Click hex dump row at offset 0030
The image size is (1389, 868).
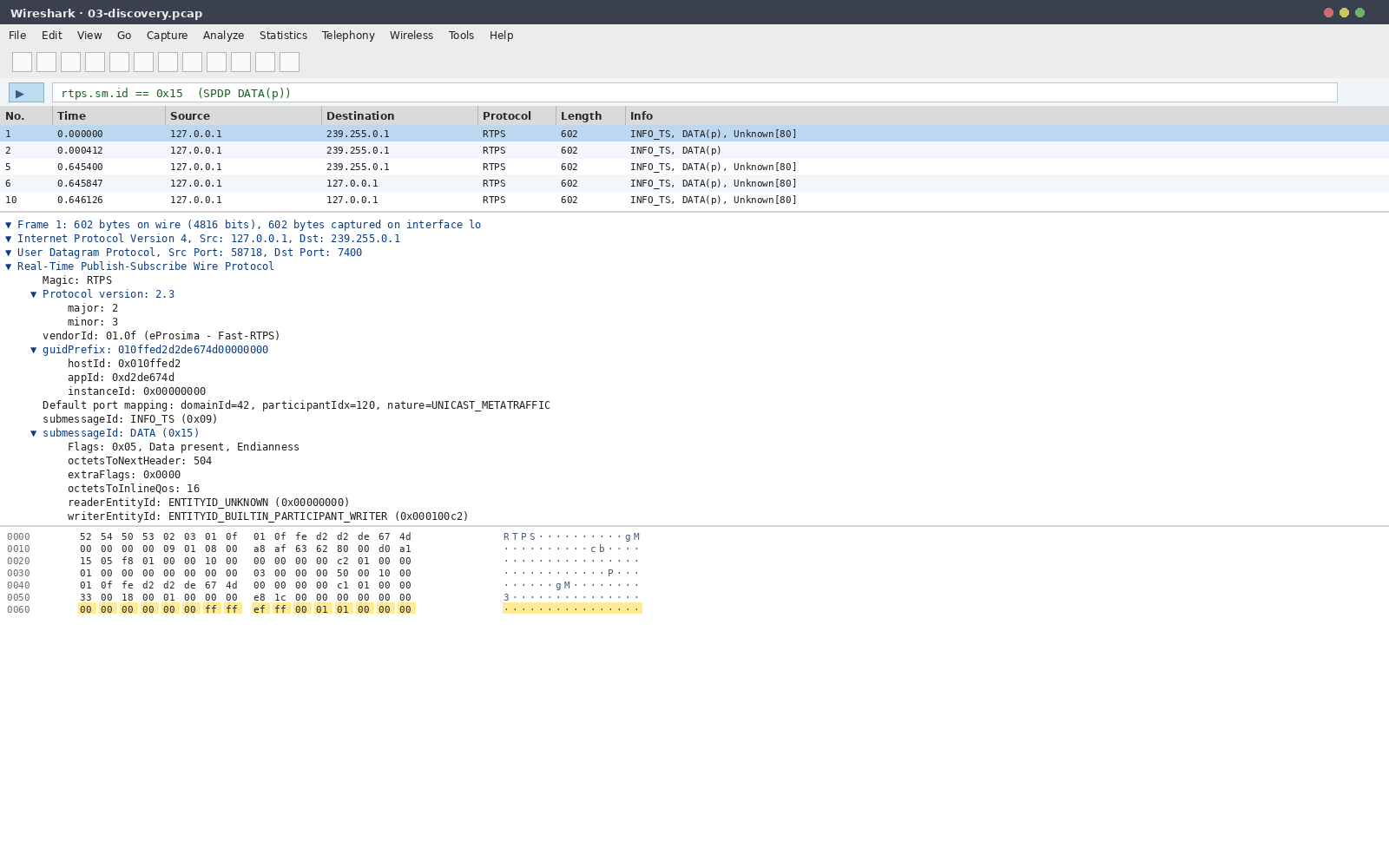(x=324, y=573)
